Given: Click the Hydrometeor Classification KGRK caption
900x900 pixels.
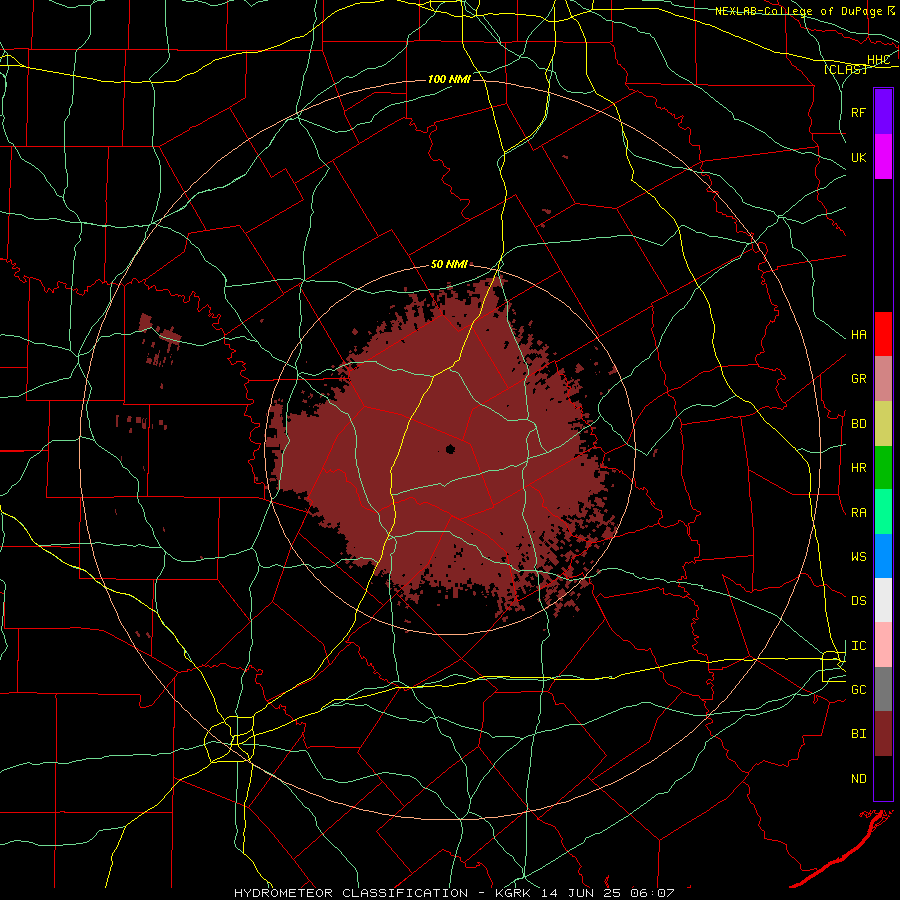Looking at the screenshot, I should (454, 893).
